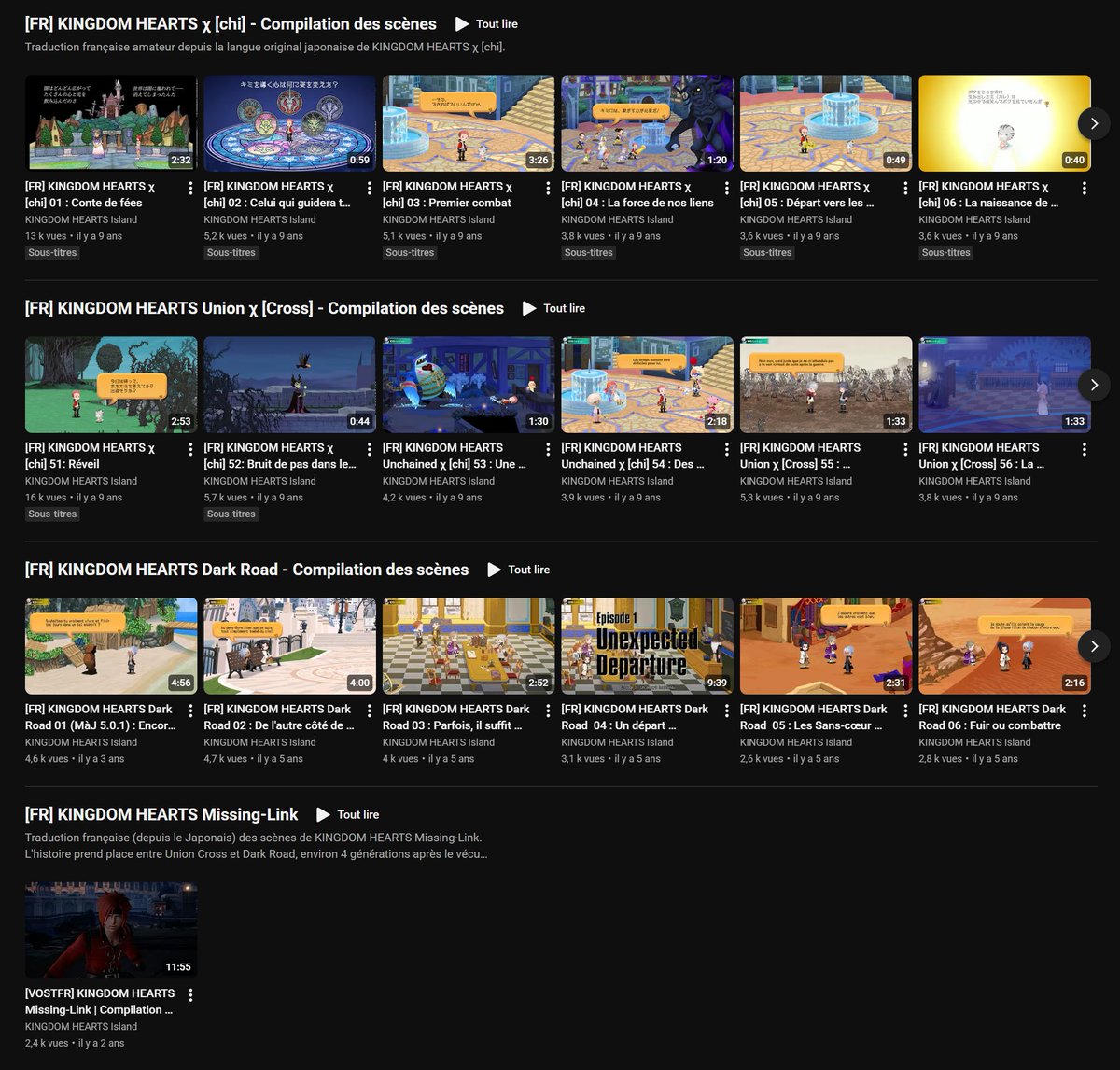Open options menu for Dark Road 01 video
Screen dimensions: 1120x1070
click(191, 711)
